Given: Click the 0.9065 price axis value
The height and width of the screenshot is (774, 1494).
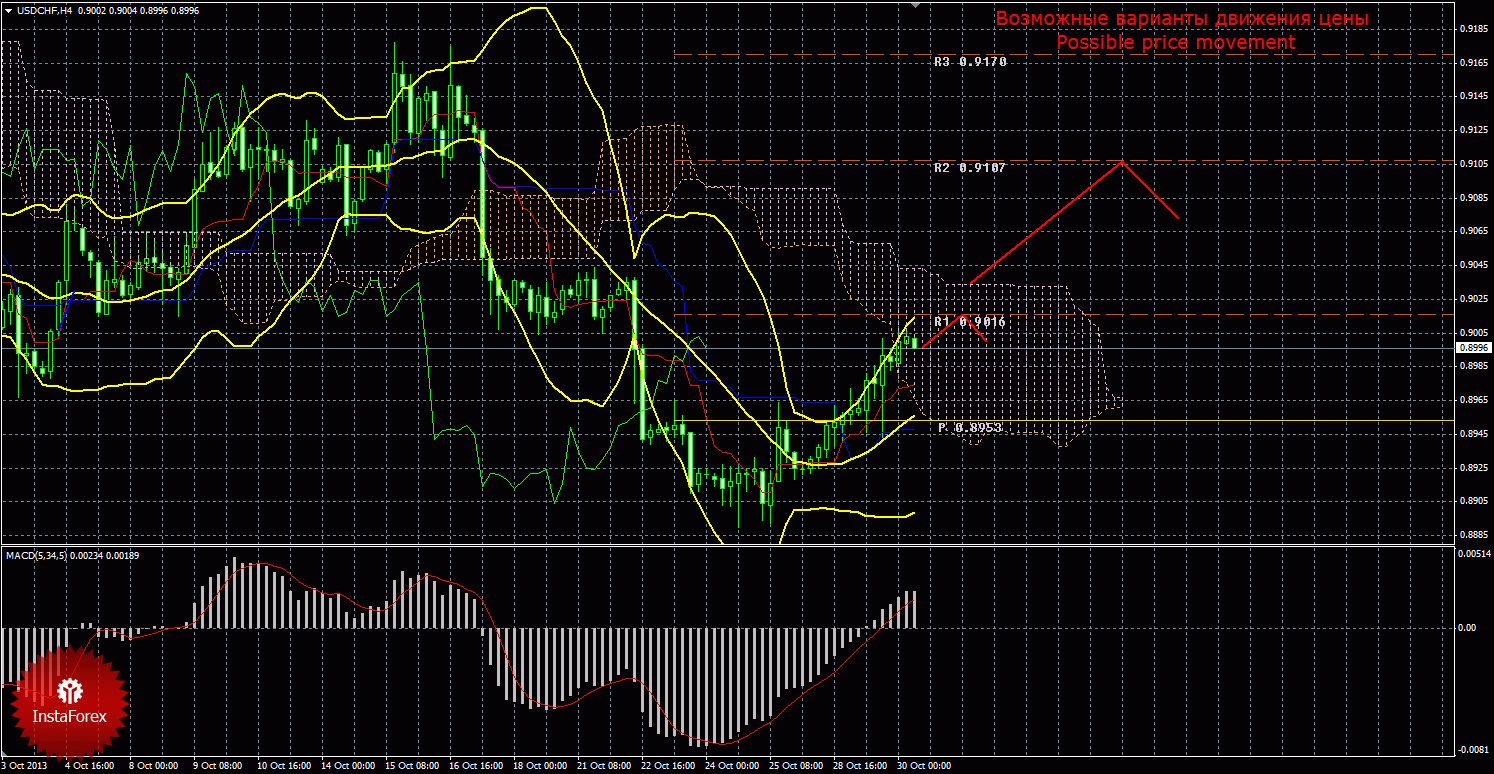Looking at the screenshot, I should tap(1474, 231).
